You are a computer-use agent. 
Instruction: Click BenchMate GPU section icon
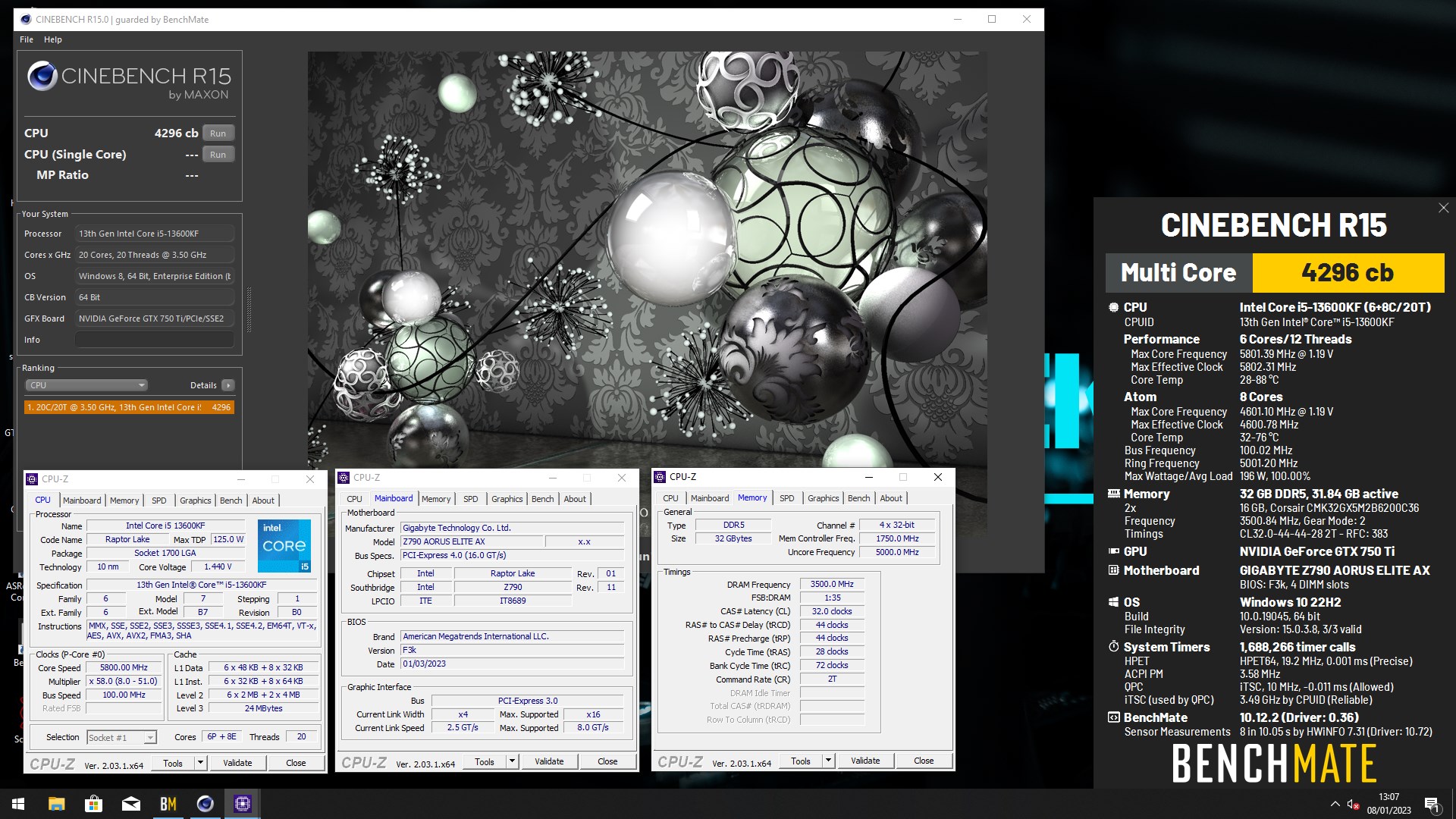(x=1113, y=551)
